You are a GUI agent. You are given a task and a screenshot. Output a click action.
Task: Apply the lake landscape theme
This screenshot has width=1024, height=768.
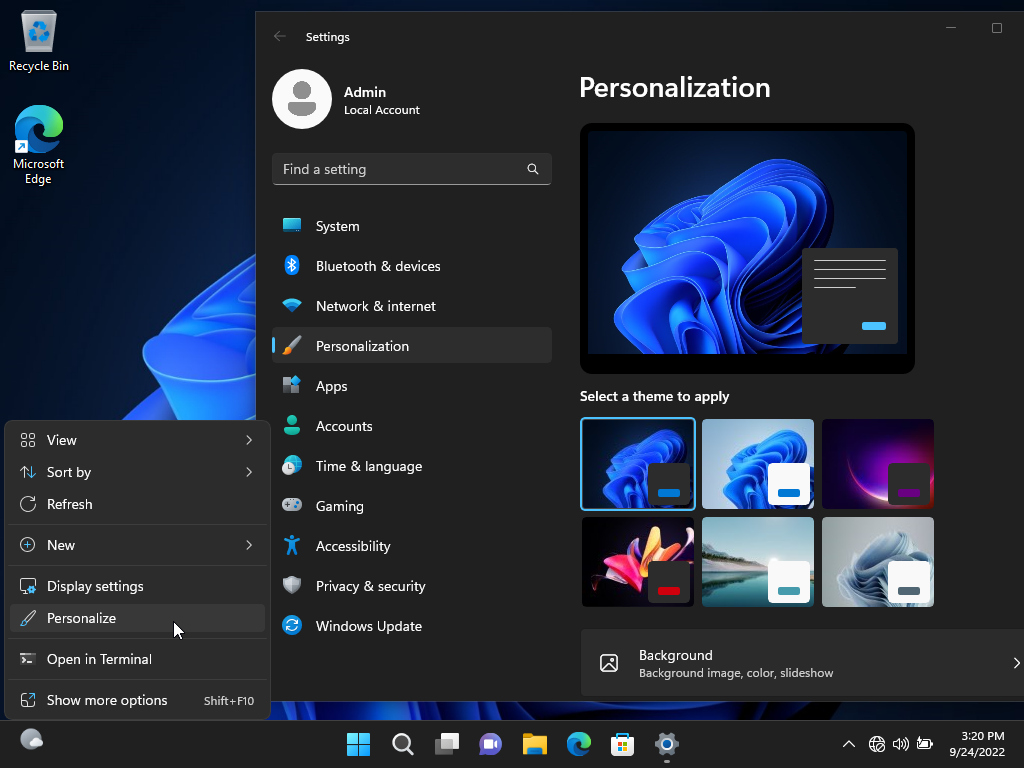pyautogui.click(x=758, y=562)
